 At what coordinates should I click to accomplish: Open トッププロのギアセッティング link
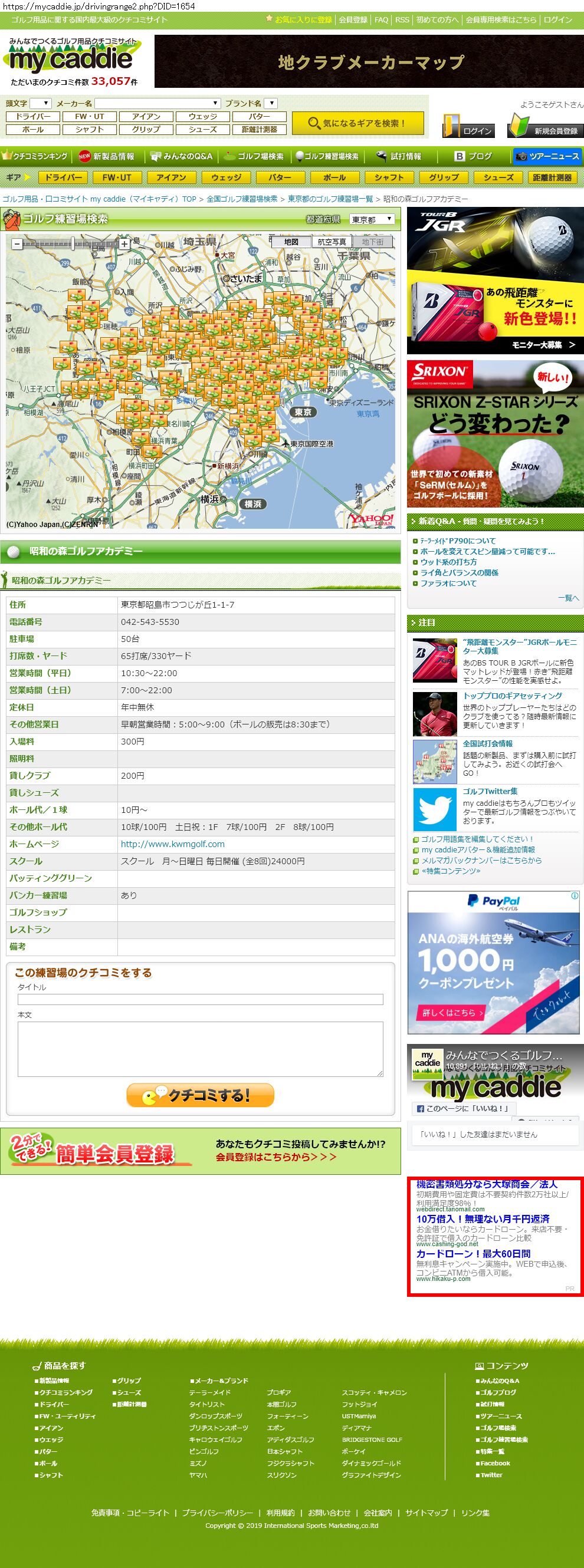click(512, 696)
